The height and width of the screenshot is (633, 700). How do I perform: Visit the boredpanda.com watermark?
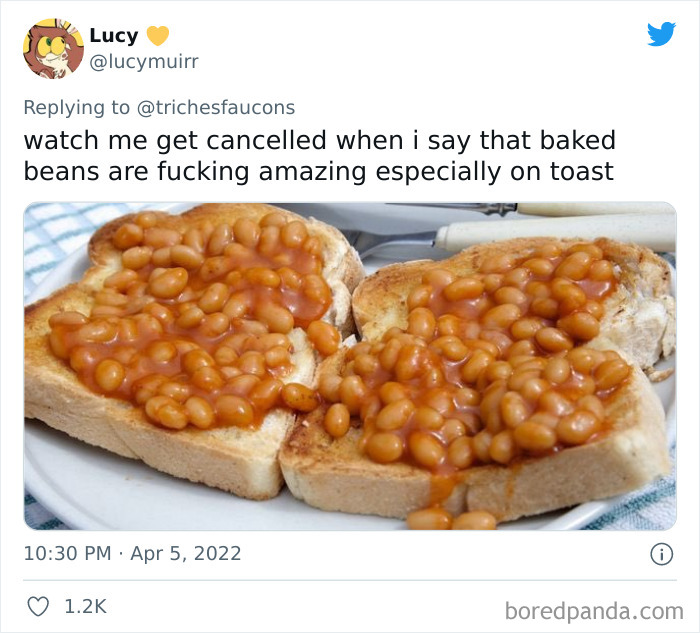click(594, 611)
